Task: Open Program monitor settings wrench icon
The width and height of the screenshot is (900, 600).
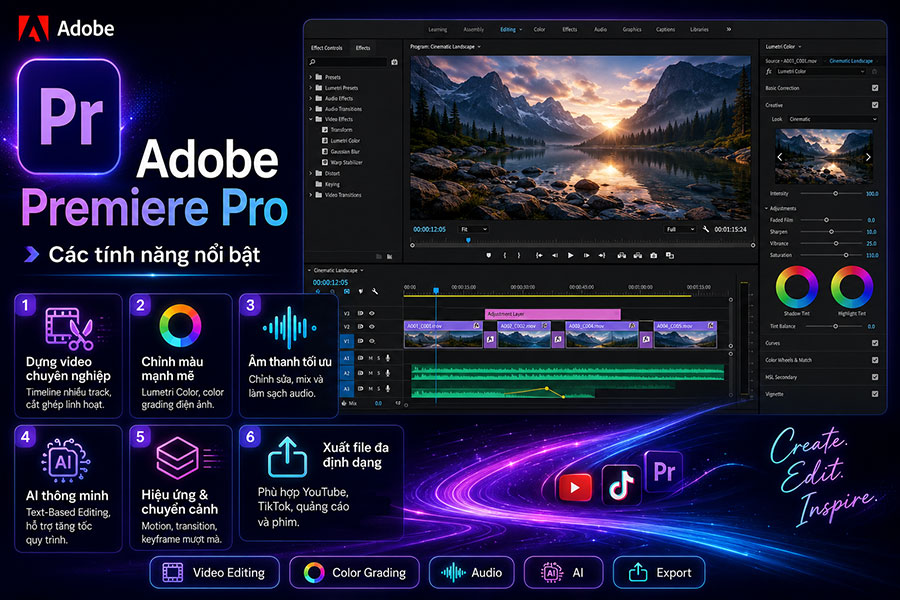Action: click(x=706, y=229)
